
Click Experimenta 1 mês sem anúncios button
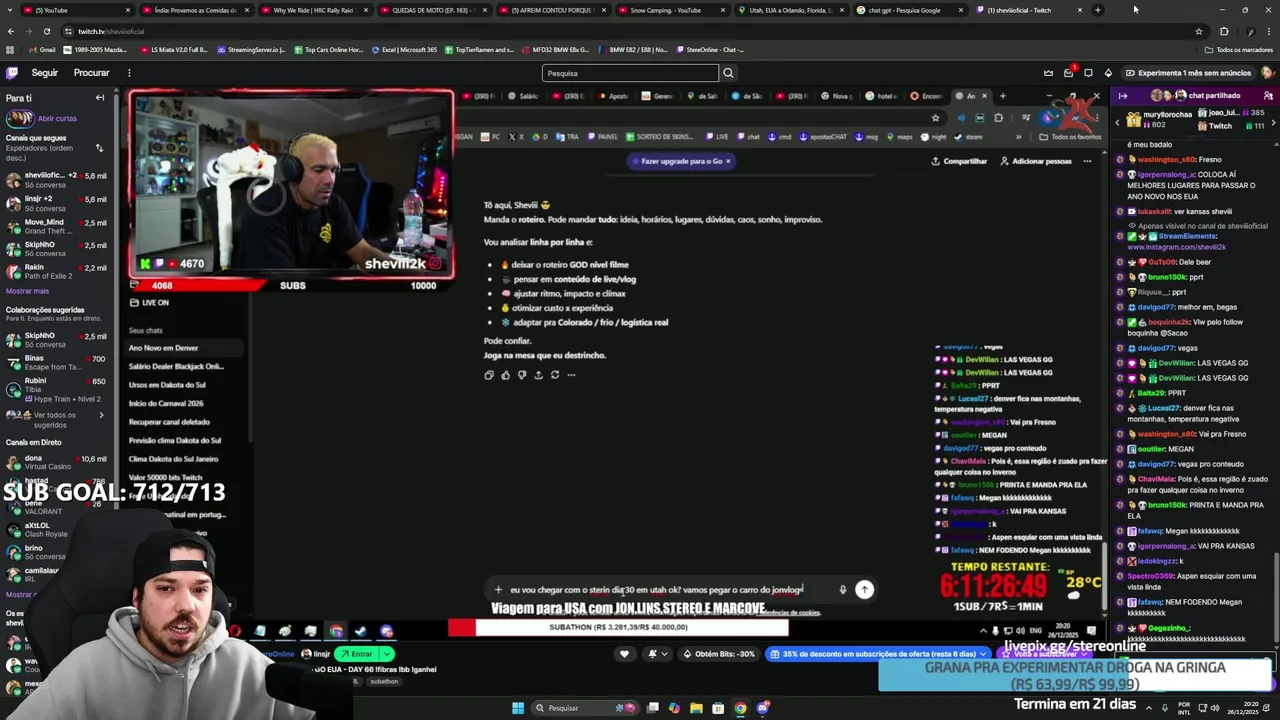tap(1188, 73)
